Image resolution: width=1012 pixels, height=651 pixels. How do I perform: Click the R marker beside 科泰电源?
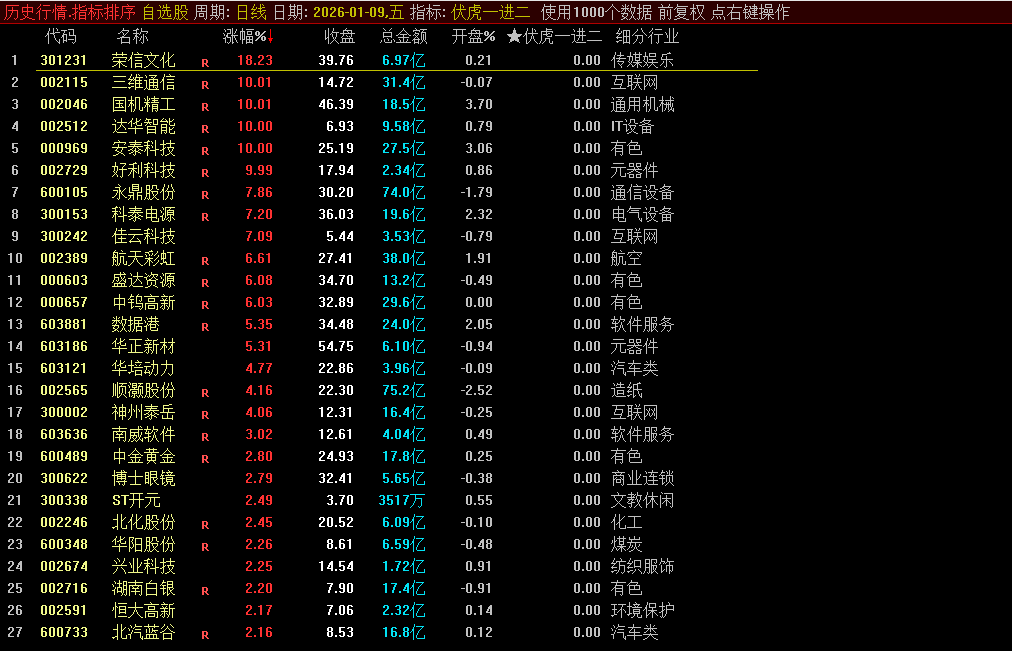coord(205,217)
